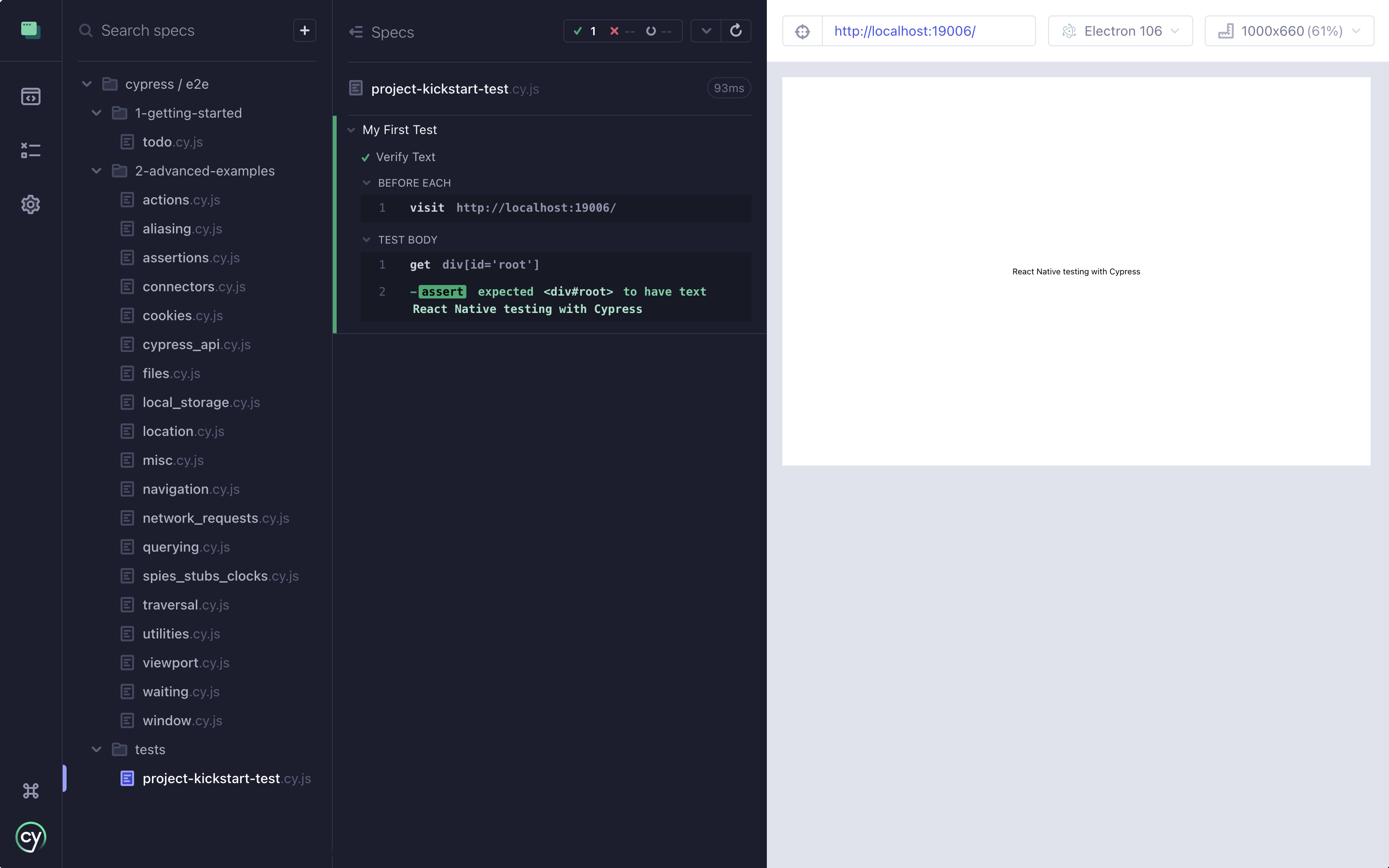
Task: Collapse the cypress / e2e folder
Action: pos(87,84)
